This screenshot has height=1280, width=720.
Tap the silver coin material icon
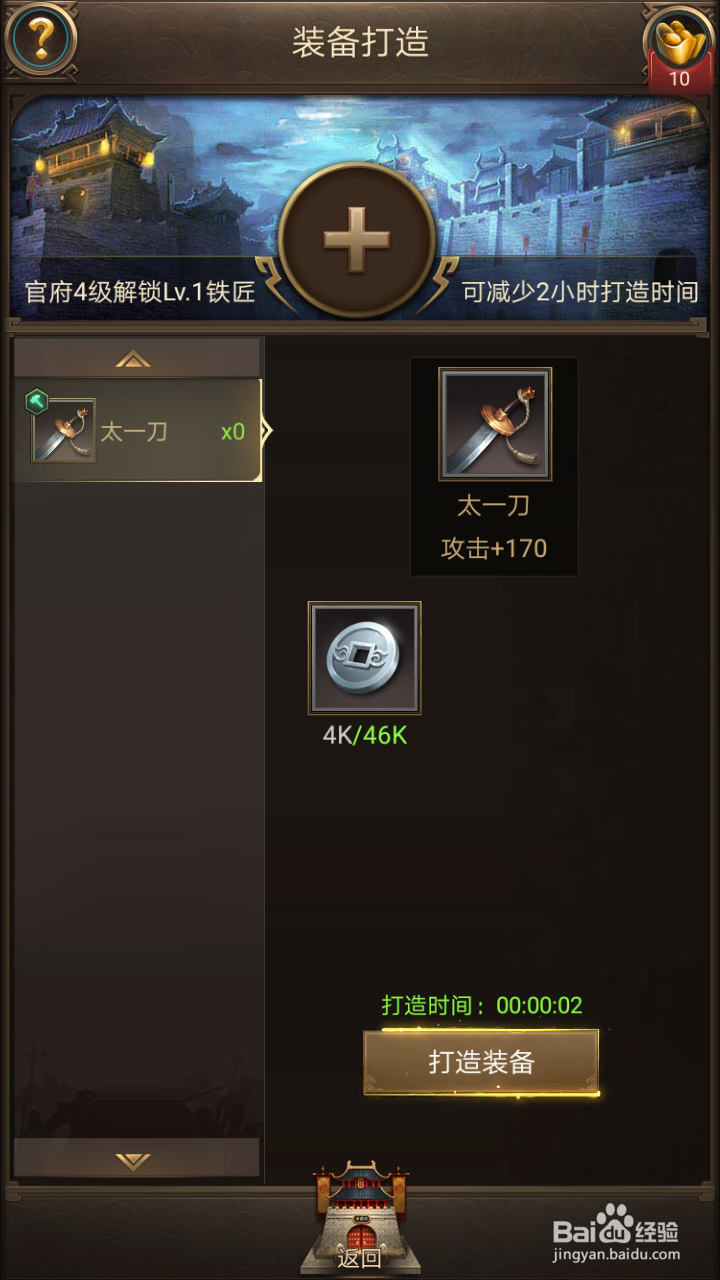pos(364,658)
